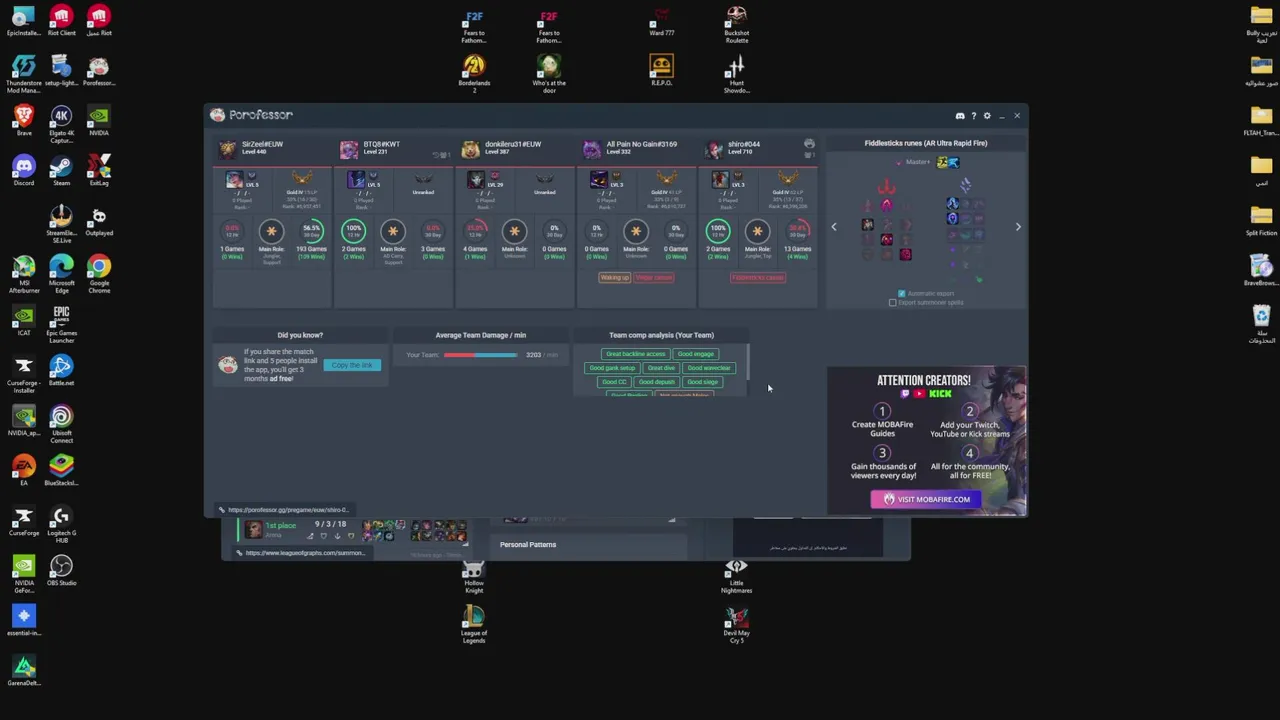The image size is (1280, 720).
Task: Click the Good depush tag
Action: (656, 382)
